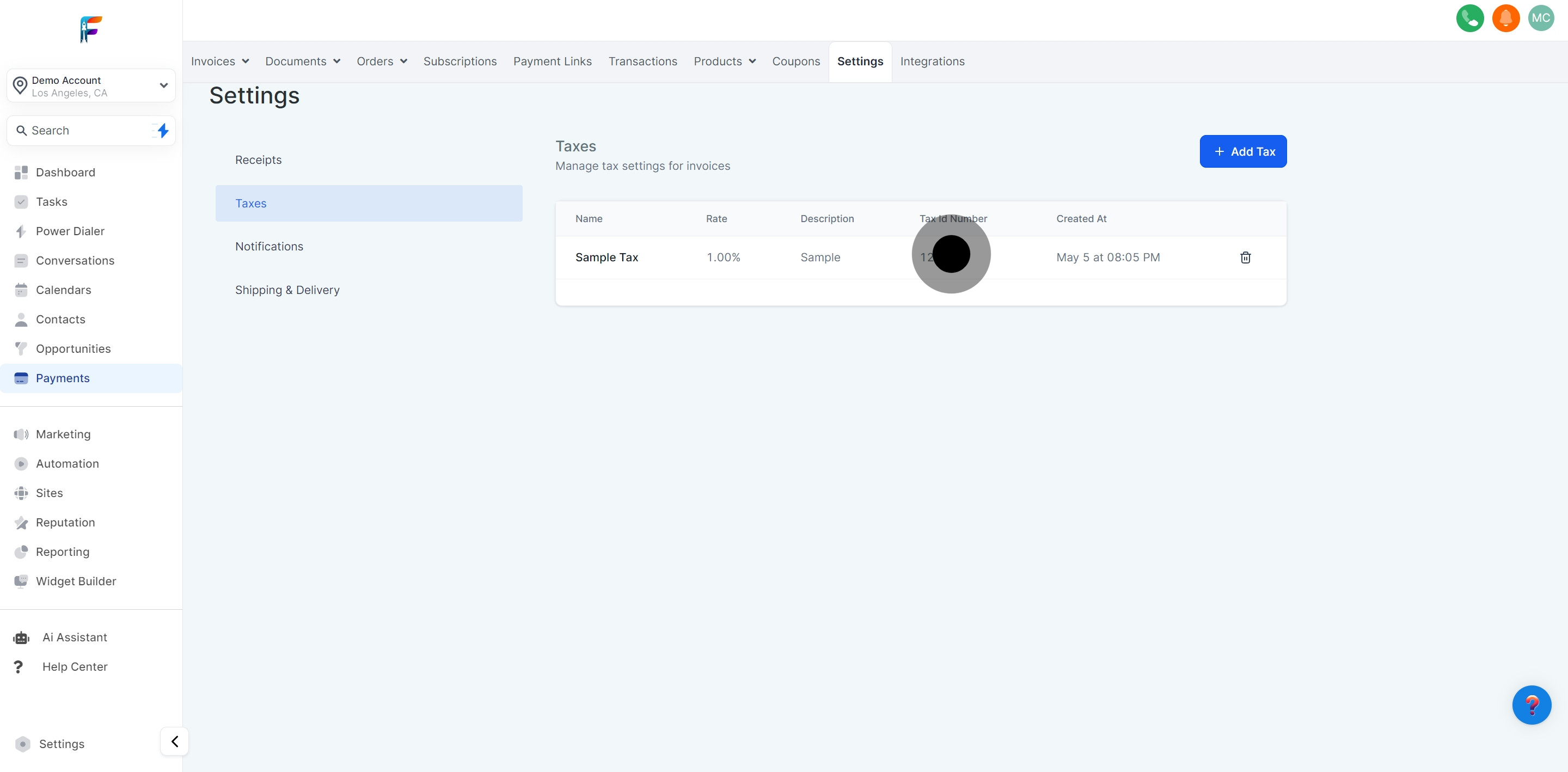Image resolution: width=1568 pixels, height=772 pixels.
Task: Expand the Documents dropdown menu
Action: point(303,62)
